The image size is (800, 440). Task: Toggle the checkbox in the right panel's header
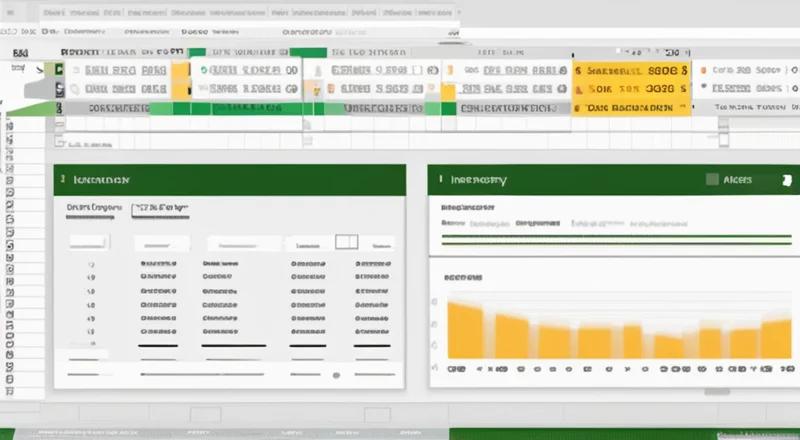pos(712,180)
